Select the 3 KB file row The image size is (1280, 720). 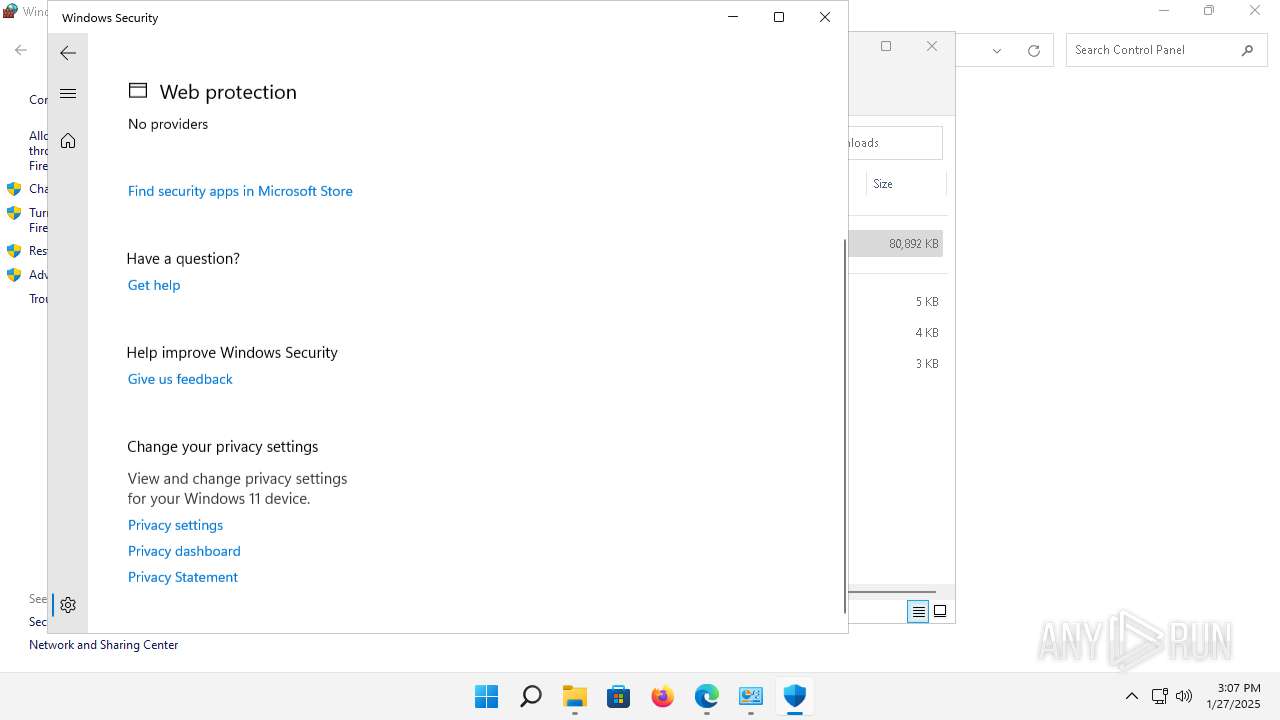pyautogui.click(x=896, y=364)
